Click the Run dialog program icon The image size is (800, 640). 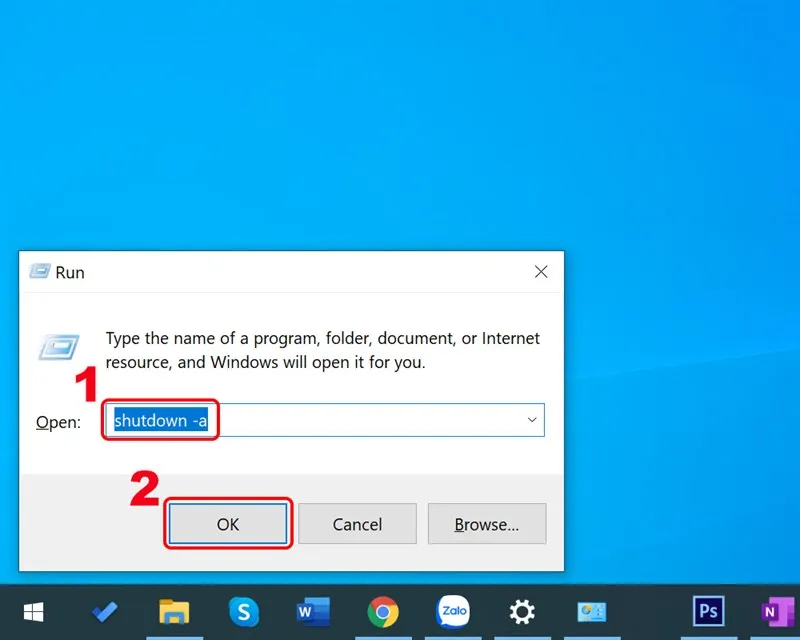pyautogui.click(x=60, y=346)
